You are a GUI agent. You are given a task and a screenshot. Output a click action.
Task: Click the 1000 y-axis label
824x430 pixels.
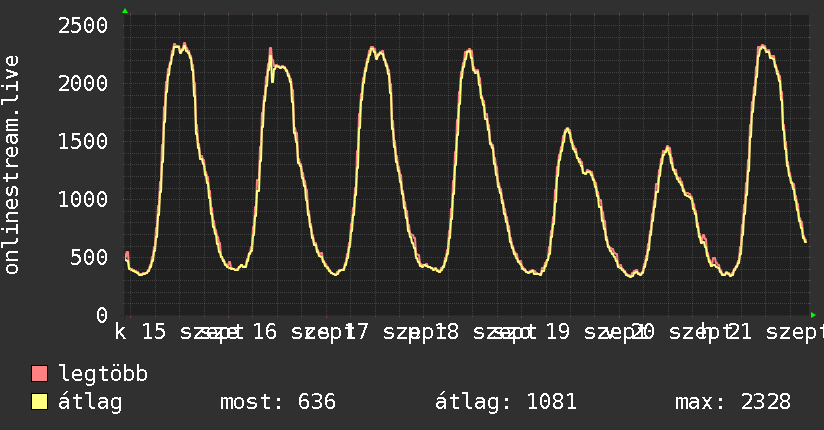point(83,199)
